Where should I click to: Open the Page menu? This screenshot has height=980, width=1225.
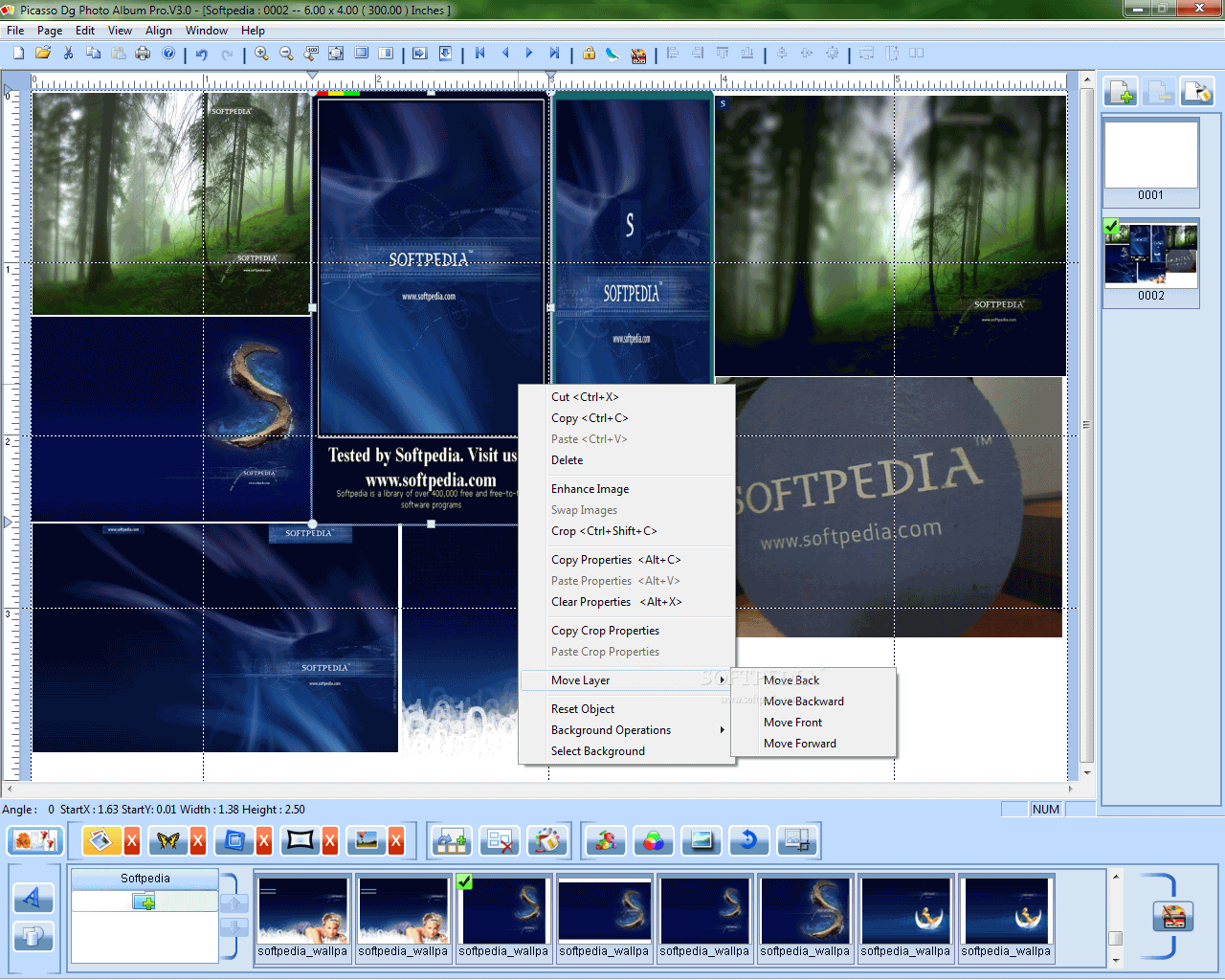coord(50,31)
